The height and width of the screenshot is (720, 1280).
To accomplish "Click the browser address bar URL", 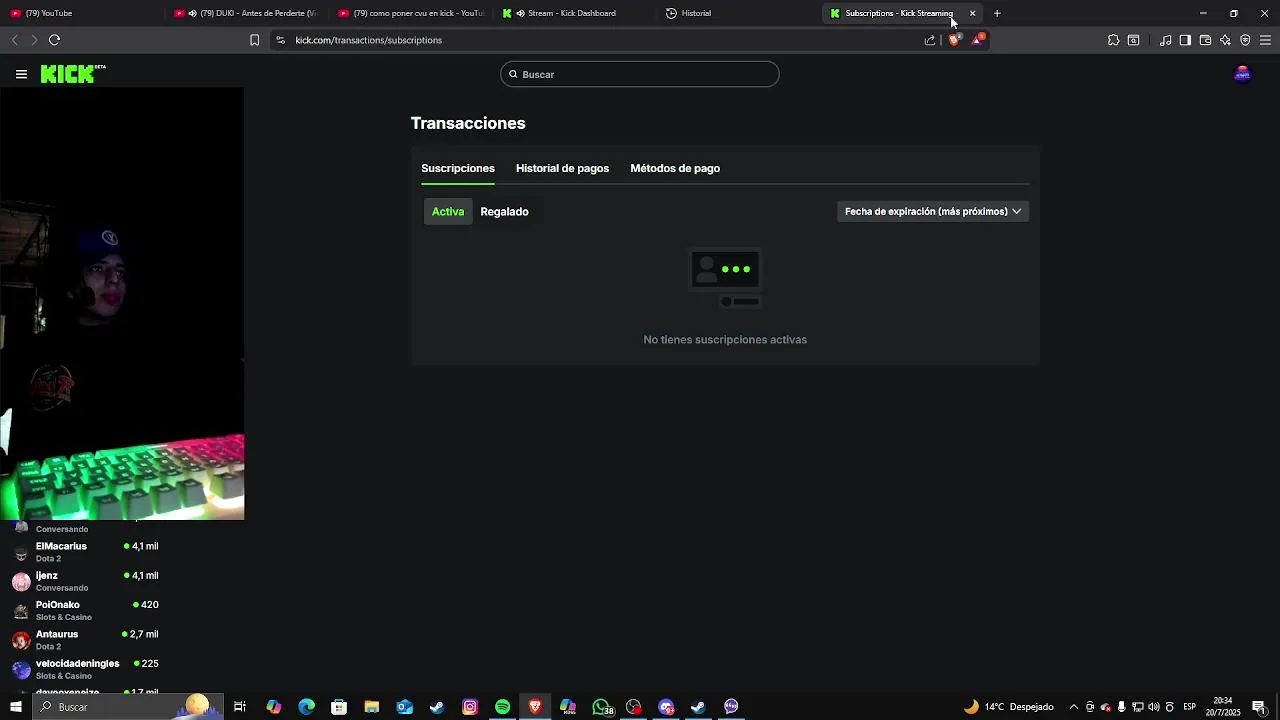I will (368, 40).
